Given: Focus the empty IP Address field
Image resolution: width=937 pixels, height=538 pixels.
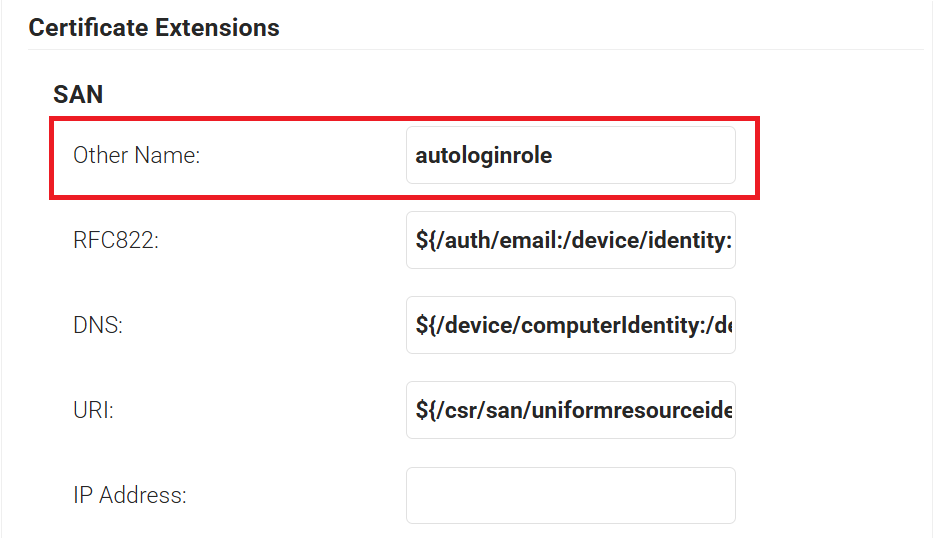Looking at the screenshot, I should click(x=570, y=495).
